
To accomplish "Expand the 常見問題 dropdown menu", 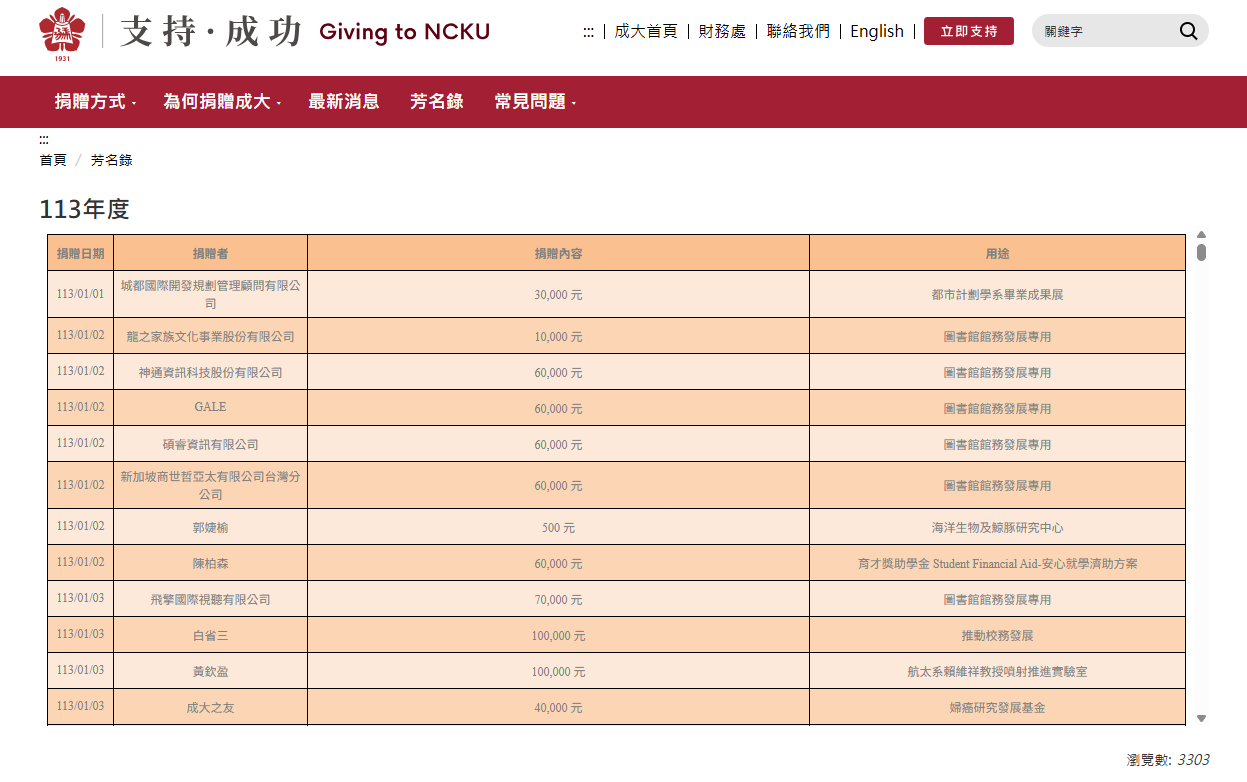I will pos(535,101).
